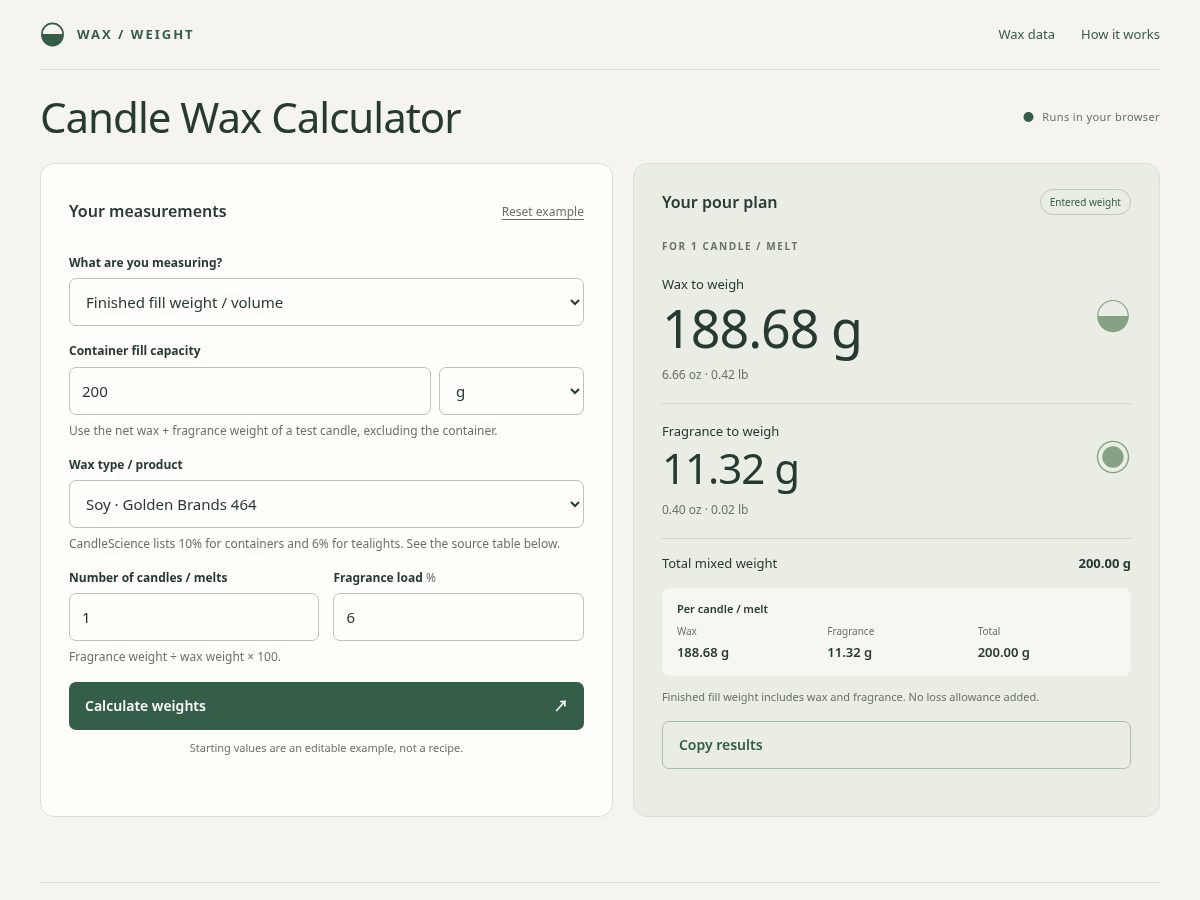
Task: Open the What are you measuring dropdown
Action: [326, 302]
